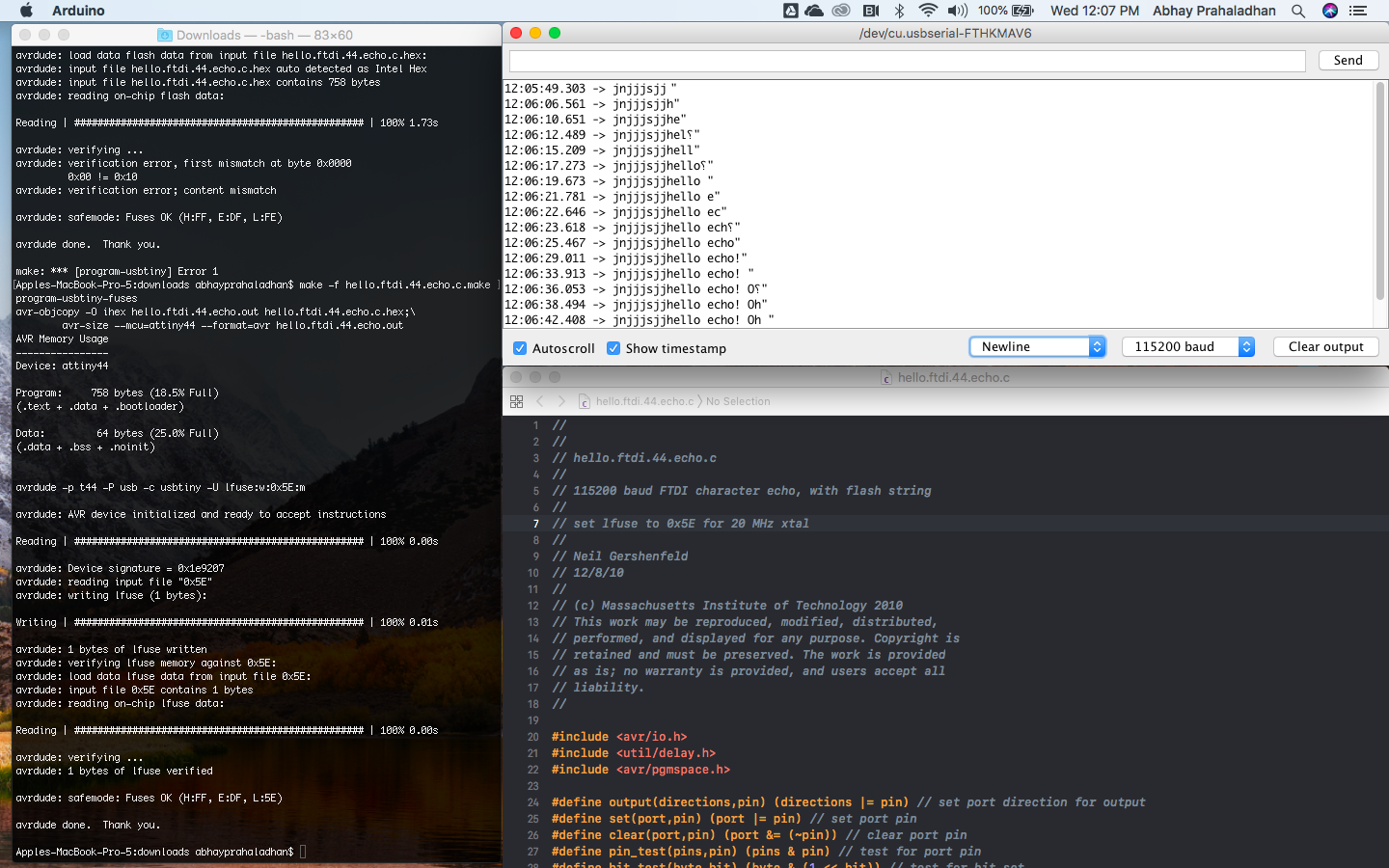Screen dimensions: 1389x868
Task: Click the '// Neil Gershenfeld' comment line
Action: [620, 556]
